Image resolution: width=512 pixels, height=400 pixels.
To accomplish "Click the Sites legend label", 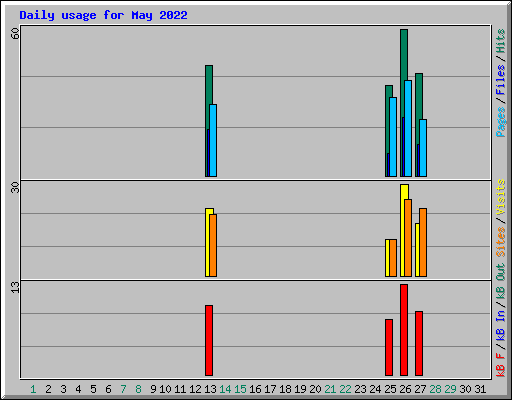I will (x=500, y=242).
